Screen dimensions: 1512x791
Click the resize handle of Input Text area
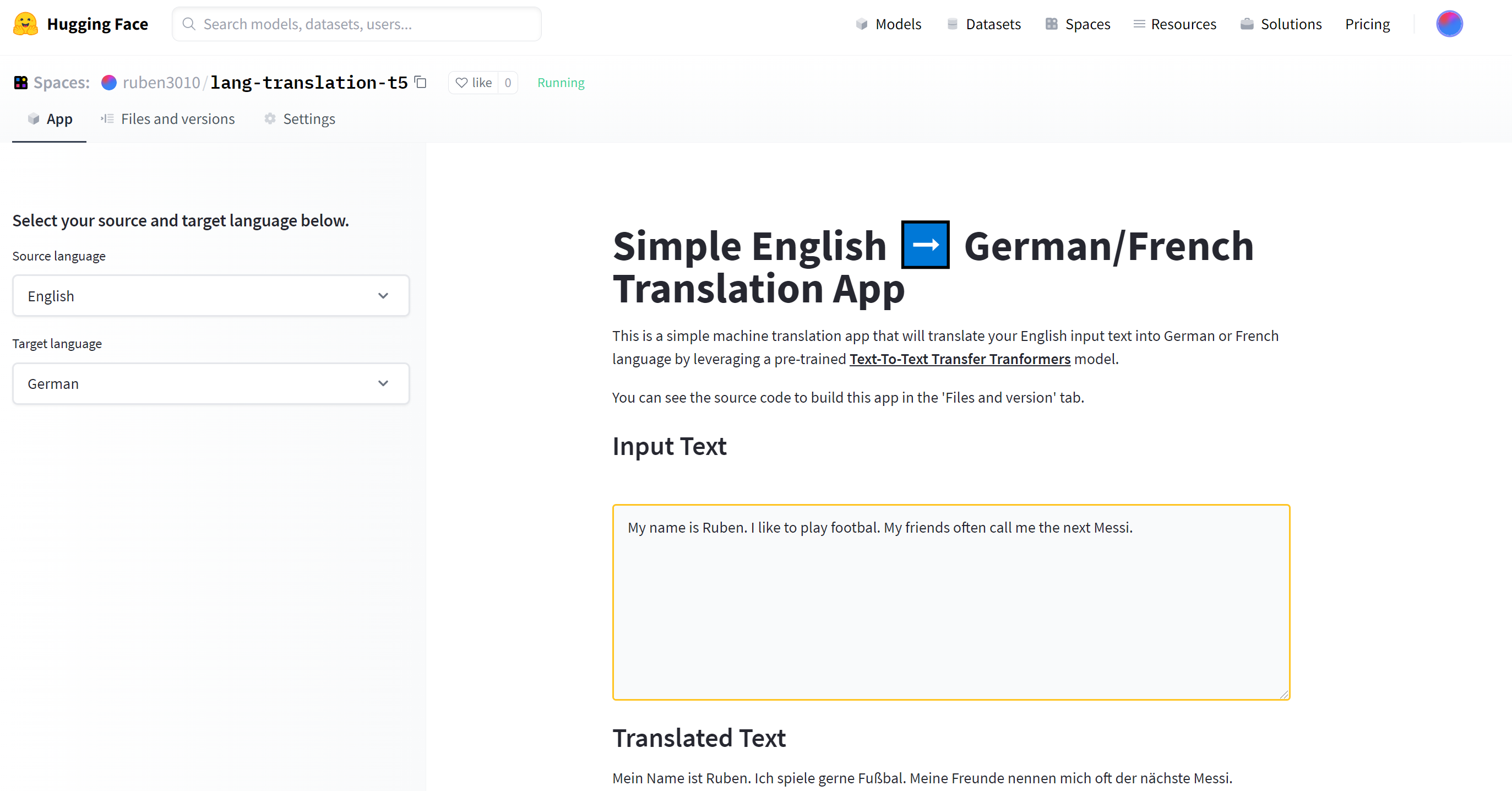(1283, 694)
